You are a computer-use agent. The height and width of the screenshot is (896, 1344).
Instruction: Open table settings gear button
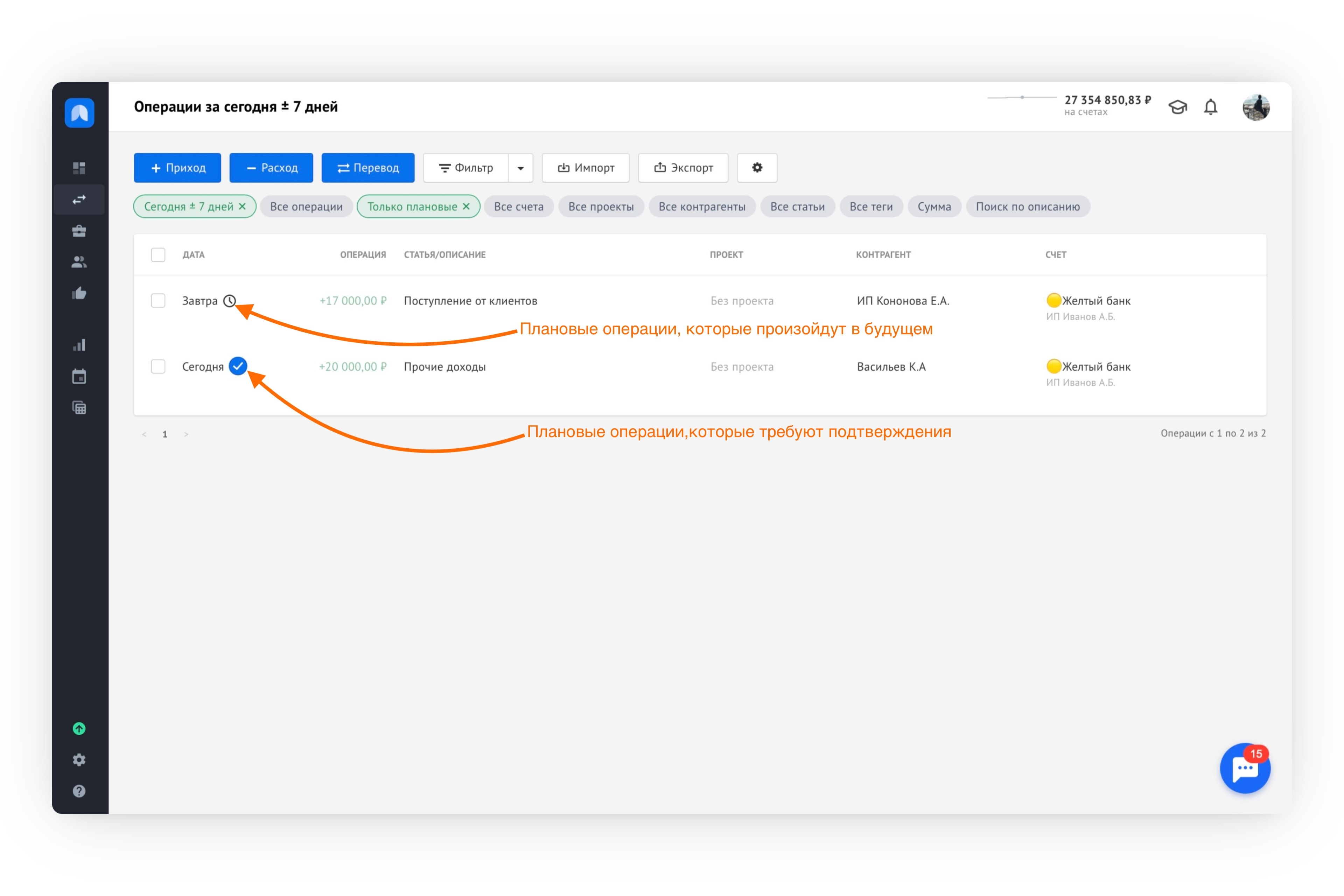click(757, 167)
